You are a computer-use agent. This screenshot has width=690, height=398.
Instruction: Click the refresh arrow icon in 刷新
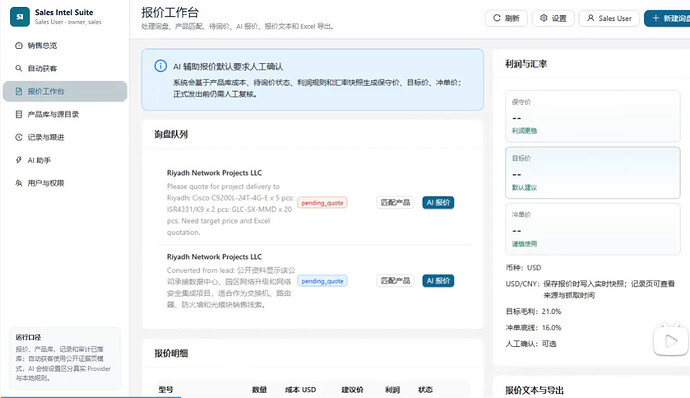pyautogui.click(x=497, y=18)
